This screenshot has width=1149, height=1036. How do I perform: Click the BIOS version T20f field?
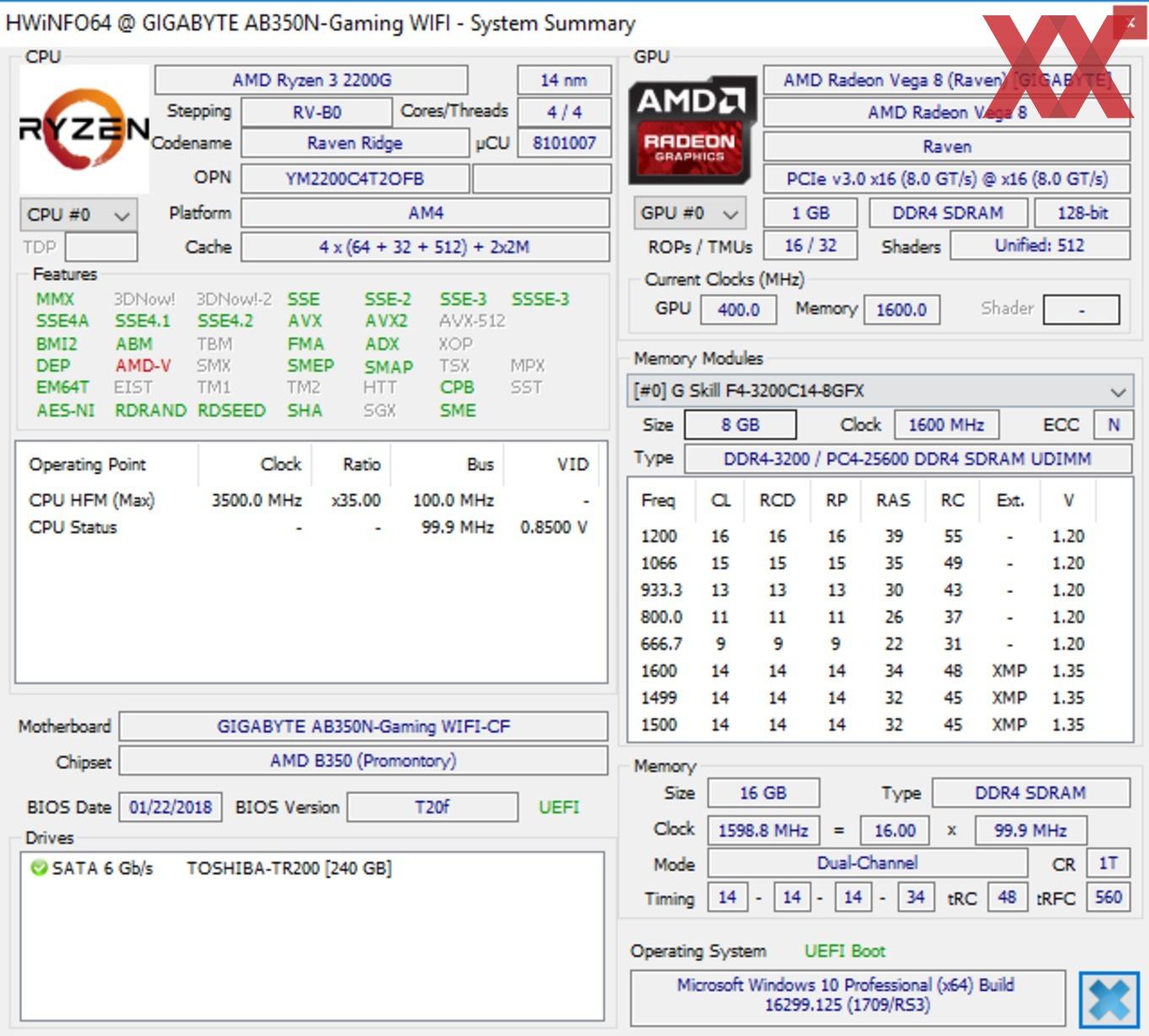pyautogui.click(x=433, y=807)
